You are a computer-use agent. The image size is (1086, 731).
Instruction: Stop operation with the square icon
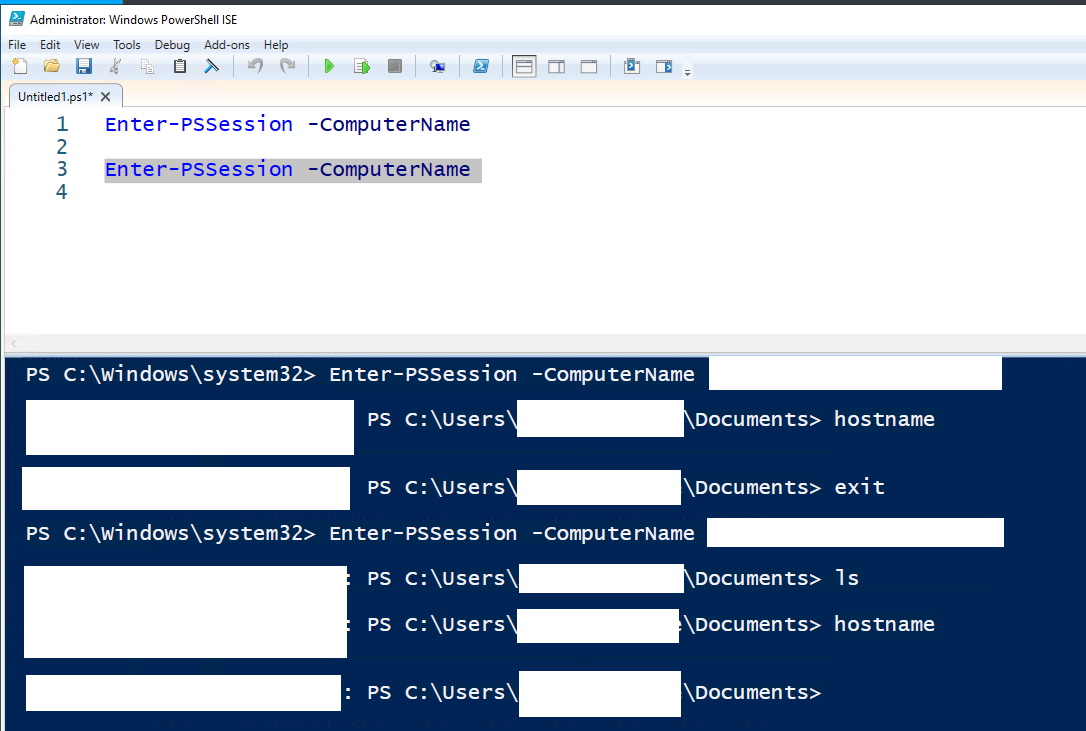(x=395, y=67)
